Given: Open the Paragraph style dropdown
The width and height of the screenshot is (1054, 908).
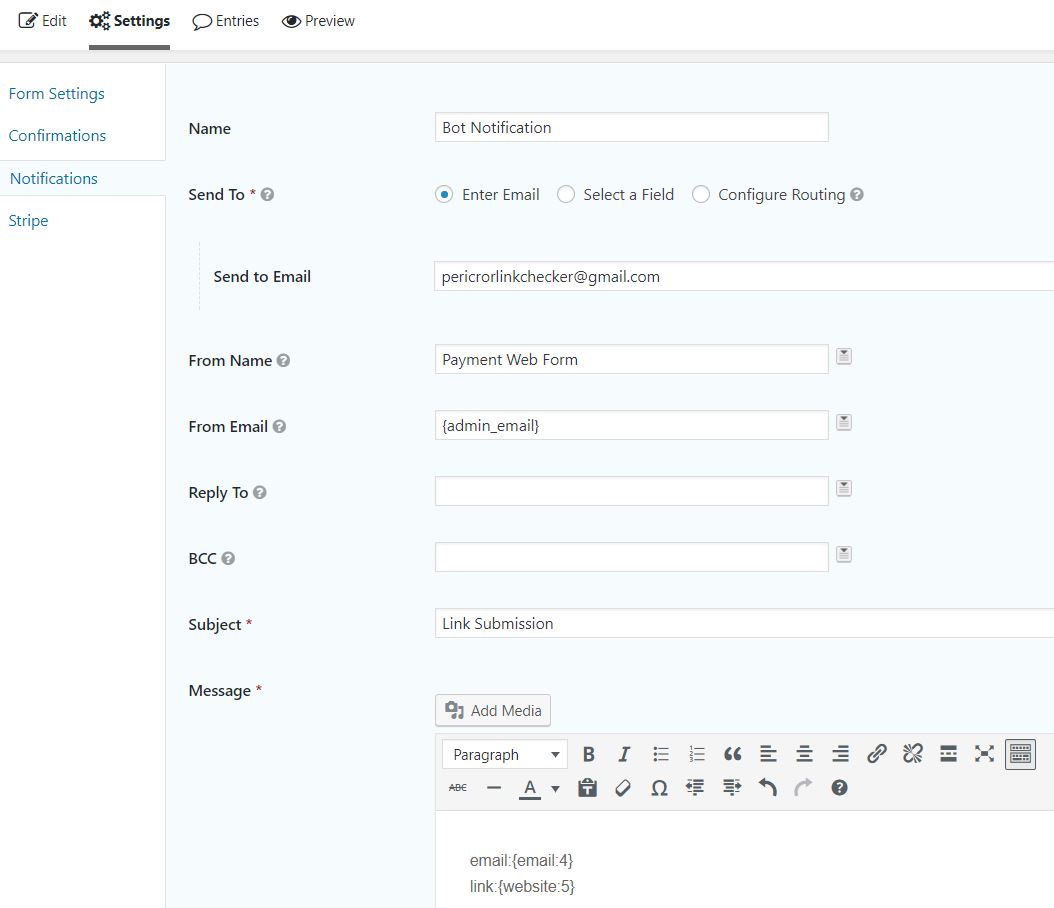Looking at the screenshot, I should 504,754.
